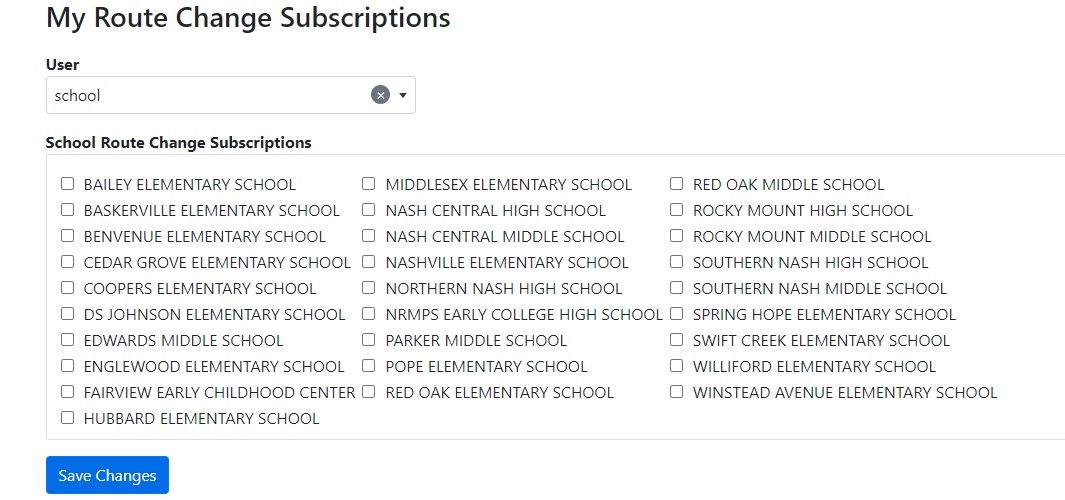The image size is (1065, 500).
Task: Click the User field showing school
Action: tap(200, 95)
